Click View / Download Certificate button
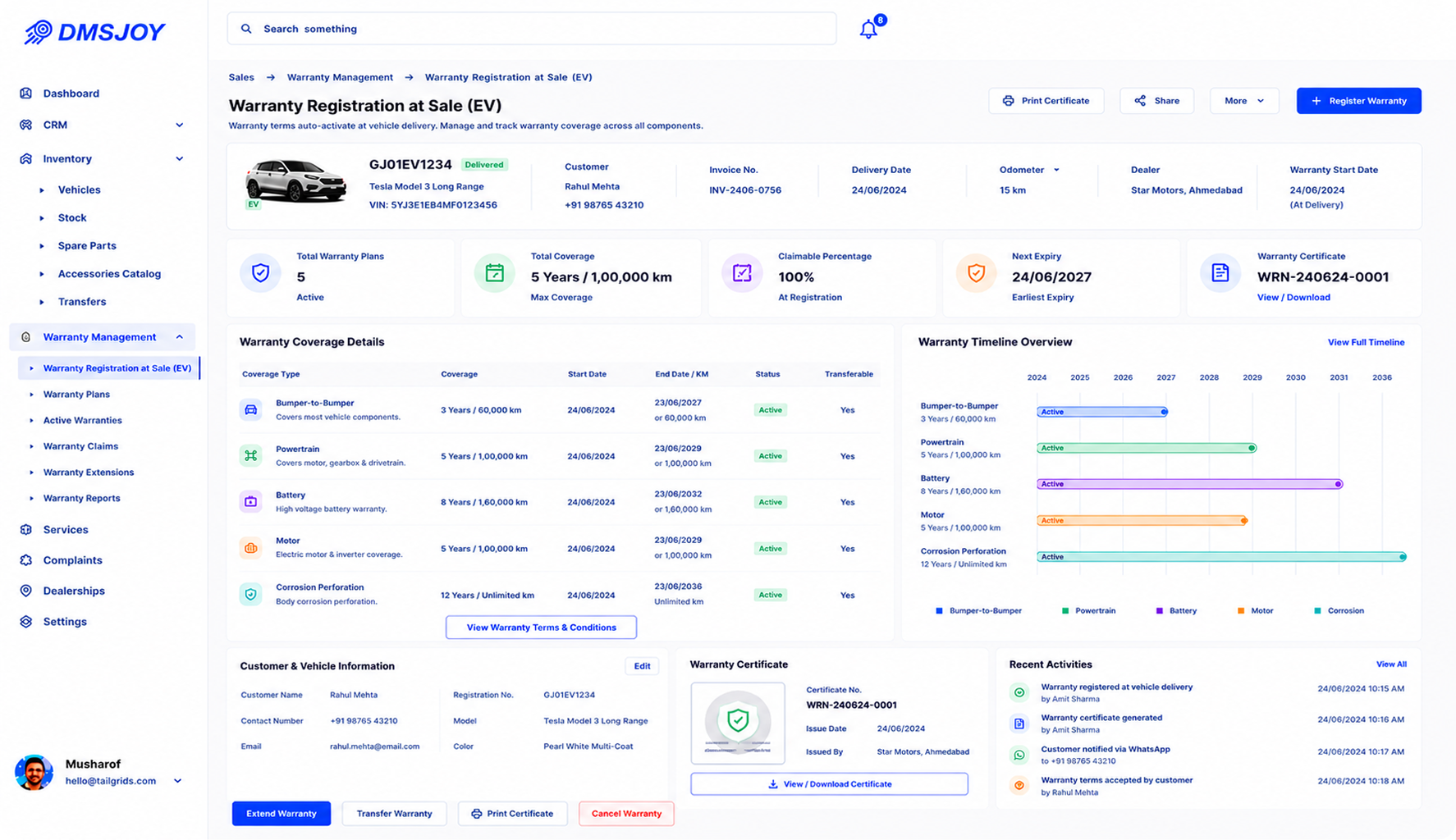 (829, 784)
